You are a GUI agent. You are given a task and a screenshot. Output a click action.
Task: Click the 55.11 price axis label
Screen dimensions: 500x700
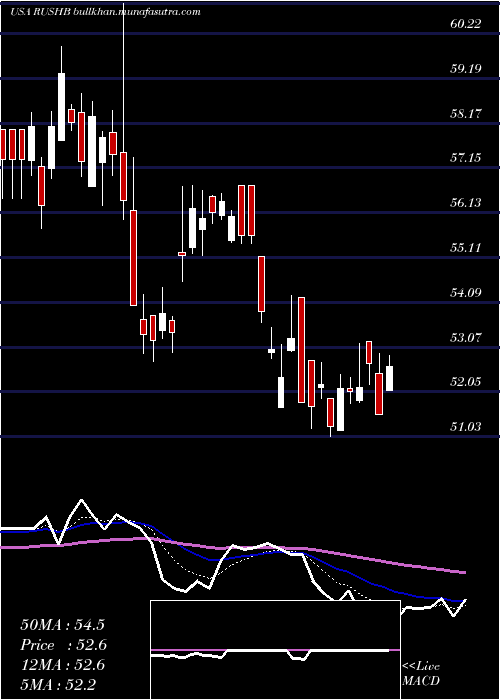click(466, 247)
